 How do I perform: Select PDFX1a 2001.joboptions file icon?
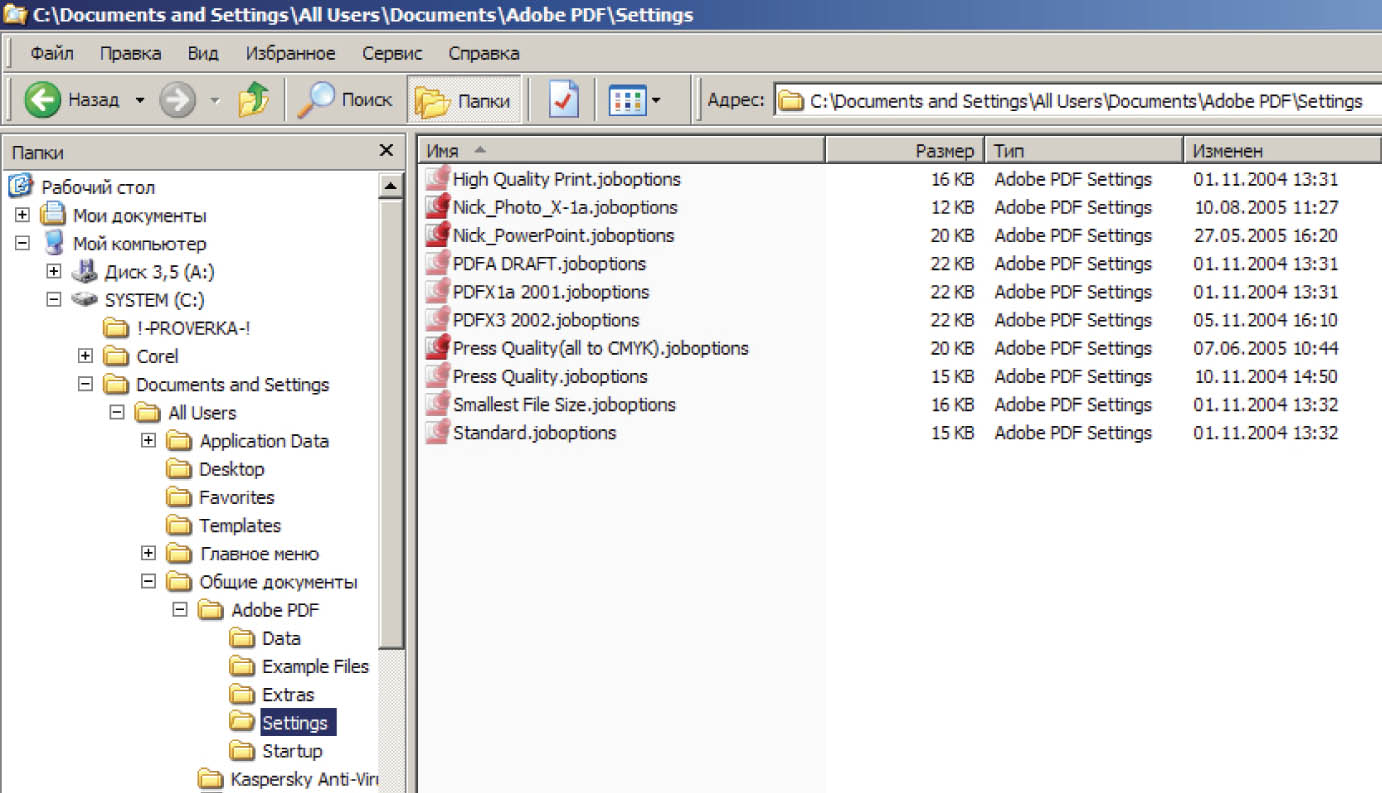(437, 292)
